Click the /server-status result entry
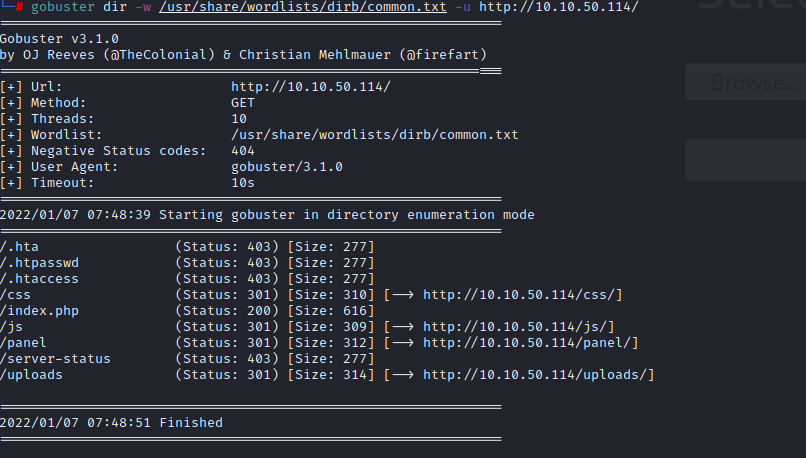 [x=56, y=359]
